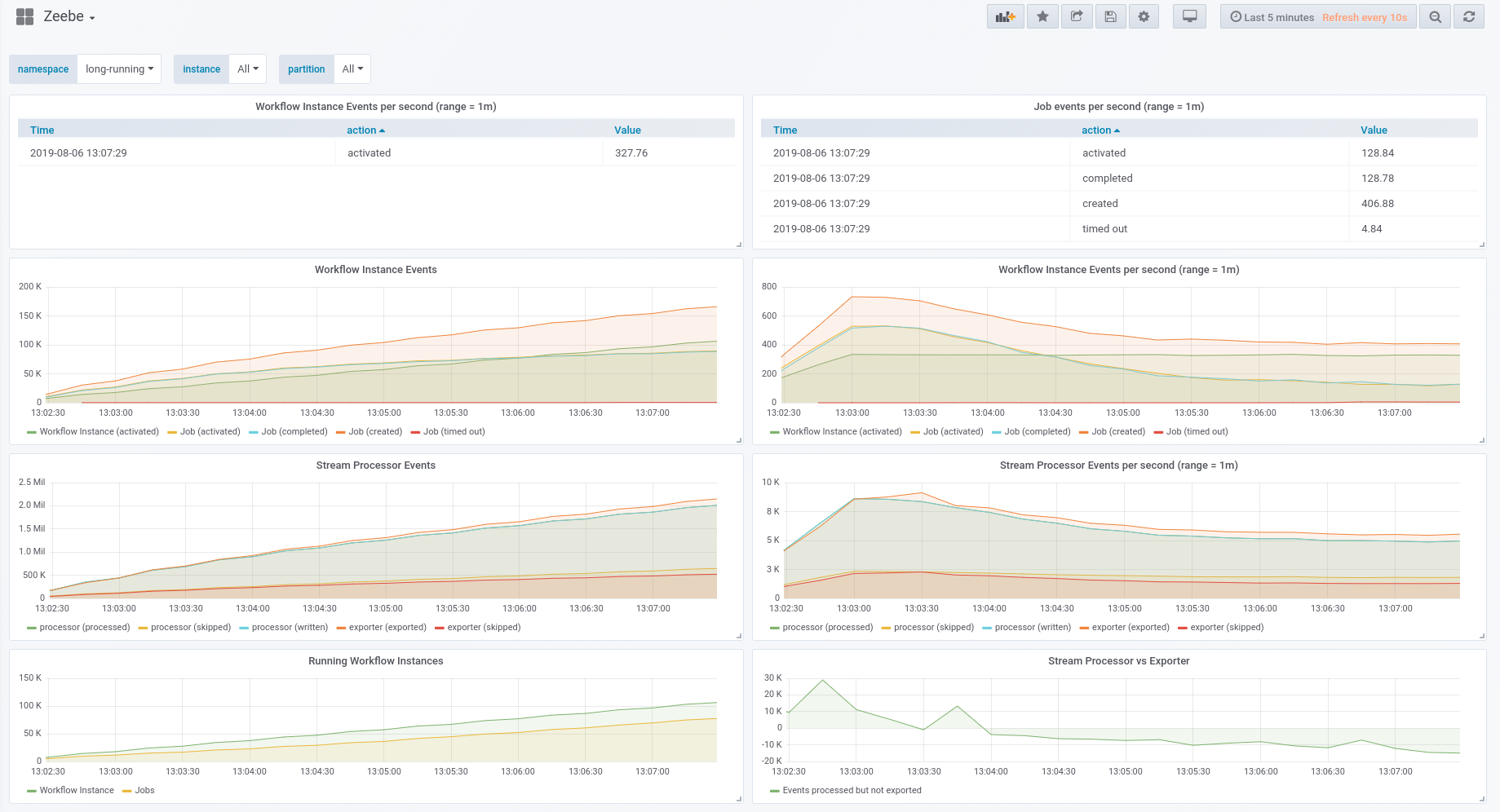Screen dimensions: 1500x812
Task: Enable TV cycle view mode
Action: (1189, 16)
